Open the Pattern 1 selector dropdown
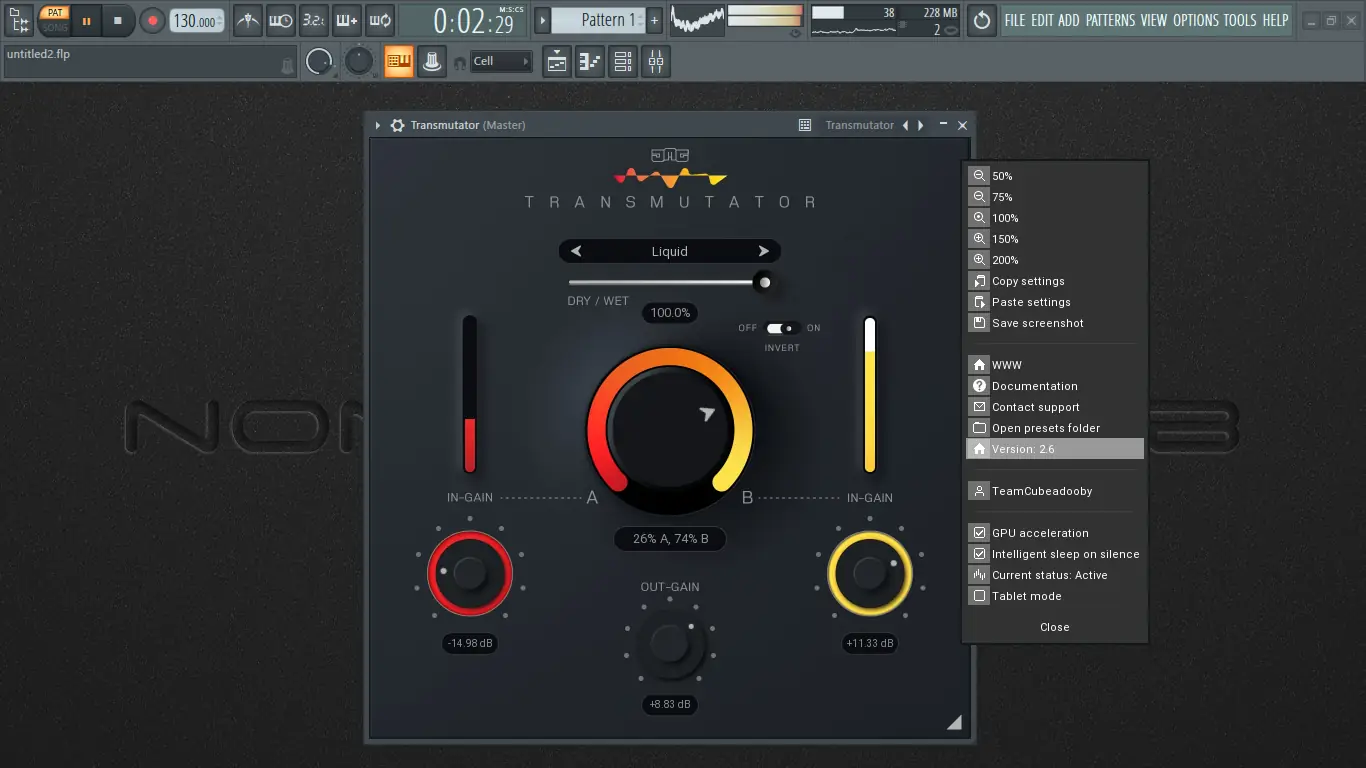The width and height of the screenshot is (1366, 768). point(598,20)
